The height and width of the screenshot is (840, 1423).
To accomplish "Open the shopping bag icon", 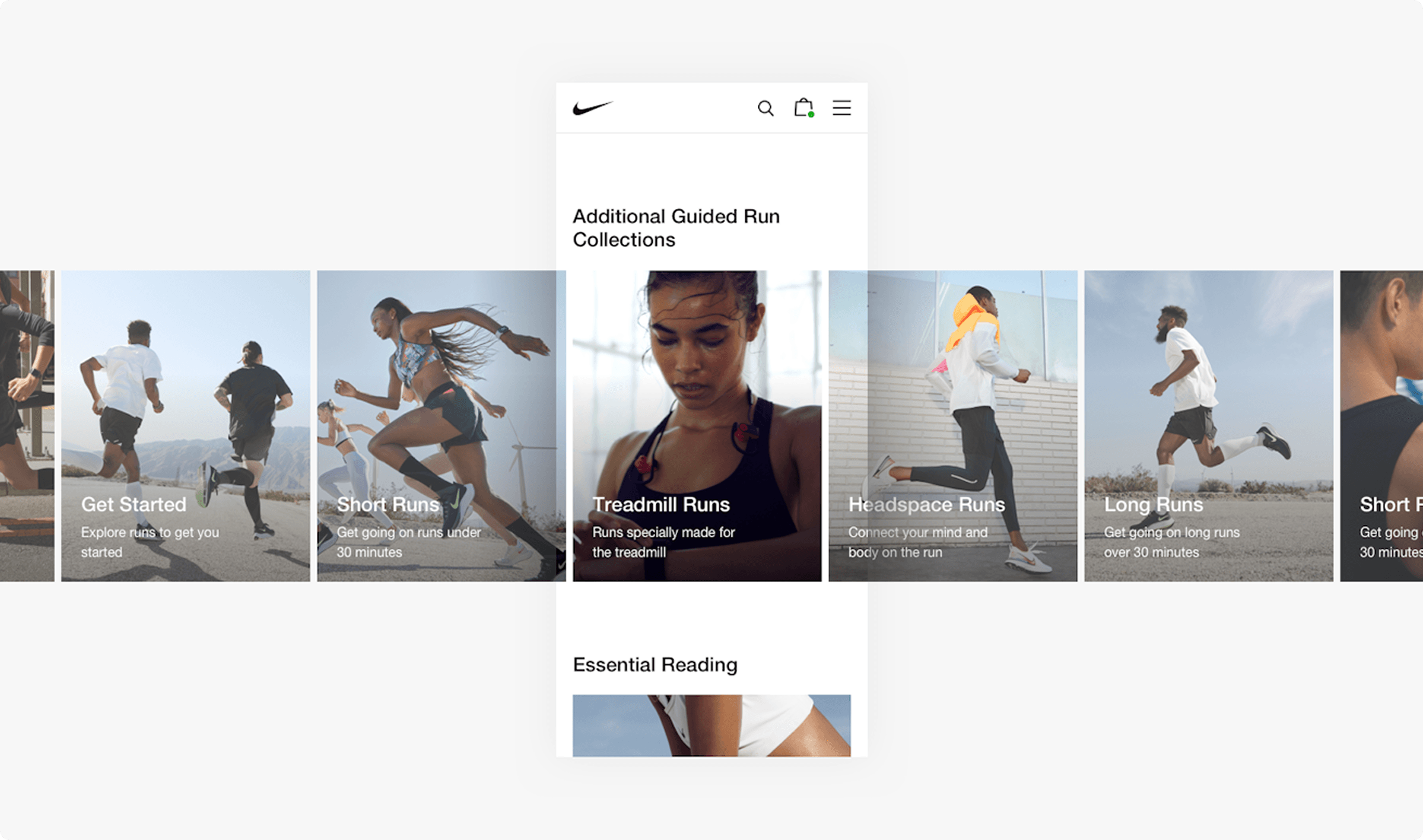I will 803,107.
